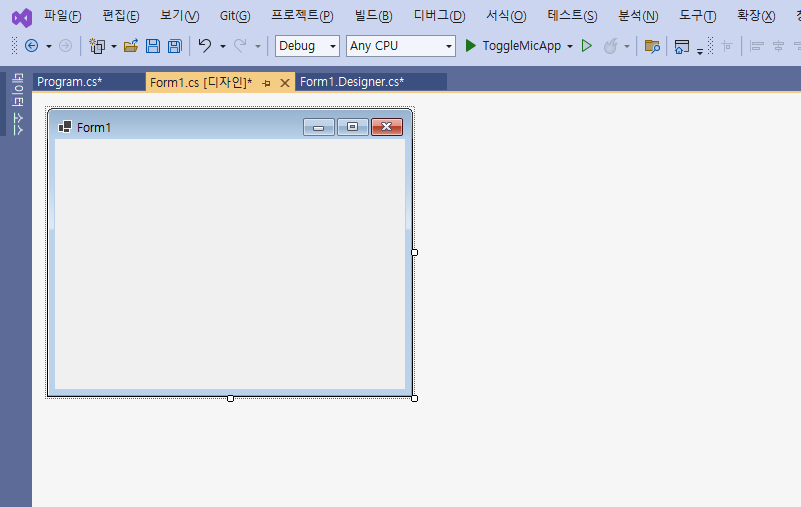Open the 데이터 소스 side panel tab

tap(18, 104)
